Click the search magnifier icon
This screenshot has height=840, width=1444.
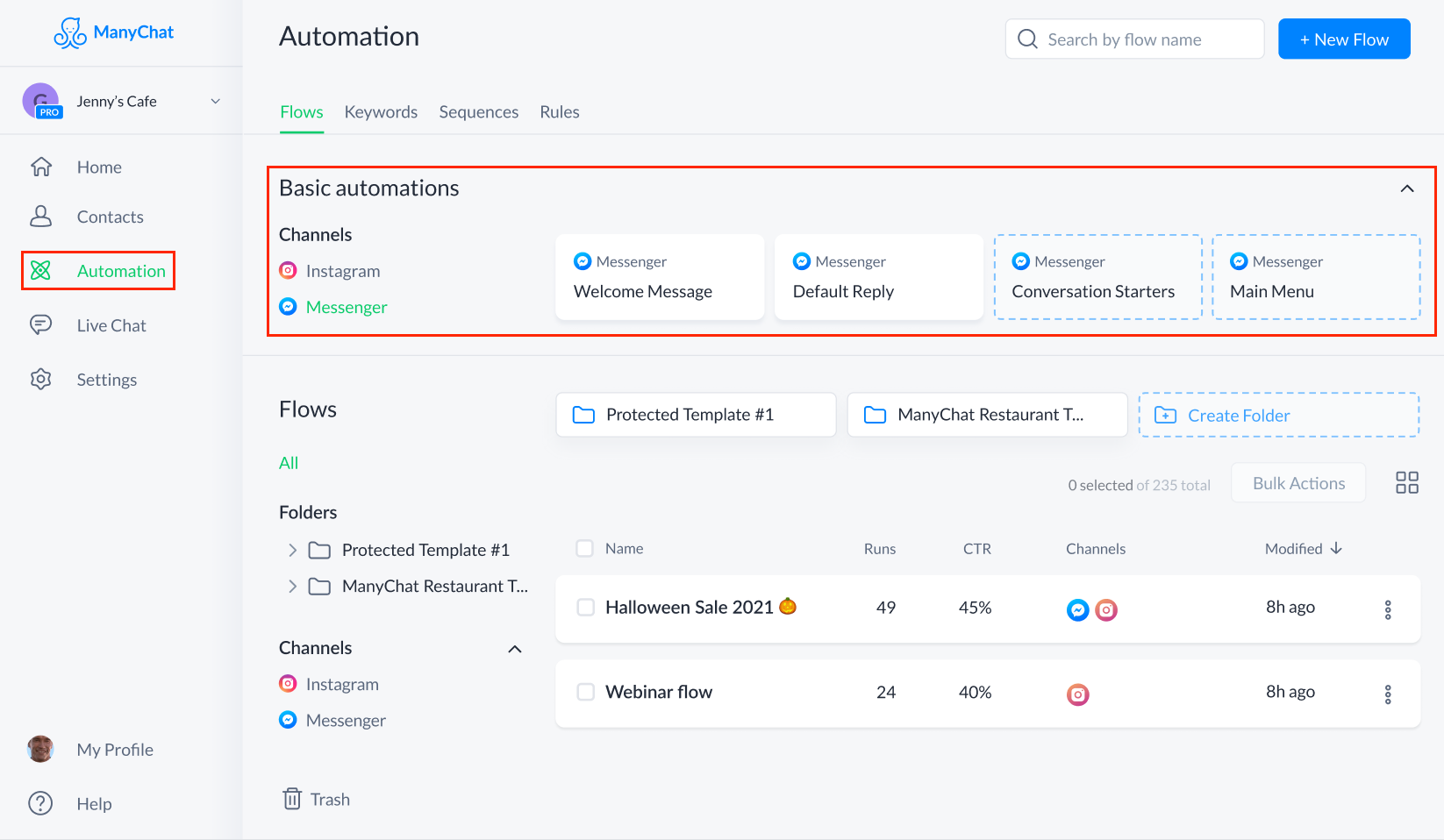[x=1027, y=39]
